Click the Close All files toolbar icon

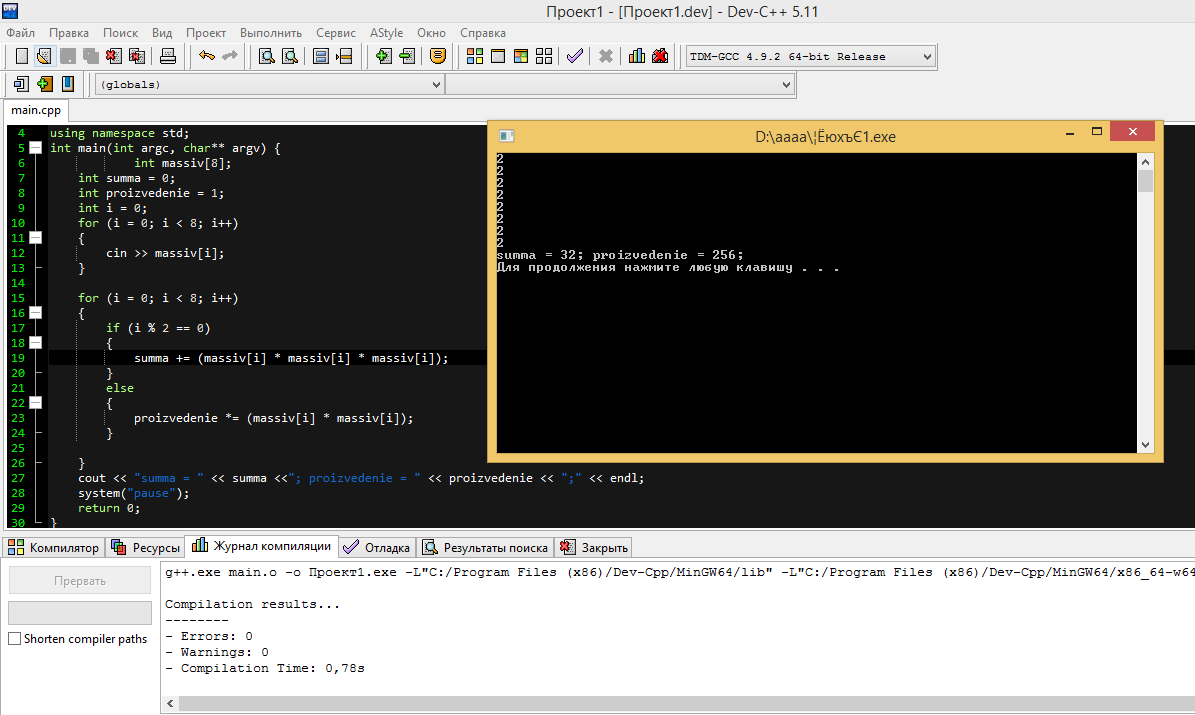(x=137, y=56)
